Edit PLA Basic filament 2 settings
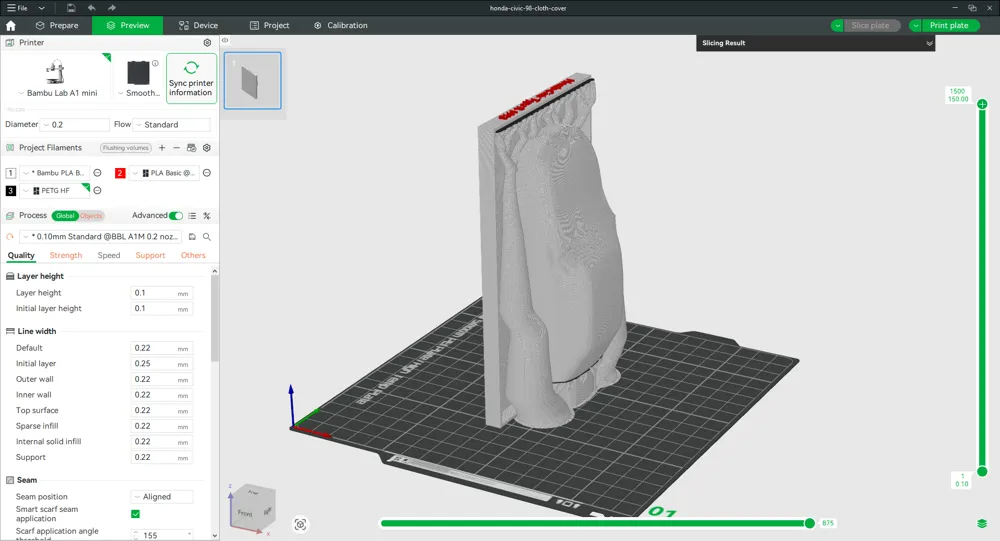The height and width of the screenshot is (541, 1000). pos(207,173)
